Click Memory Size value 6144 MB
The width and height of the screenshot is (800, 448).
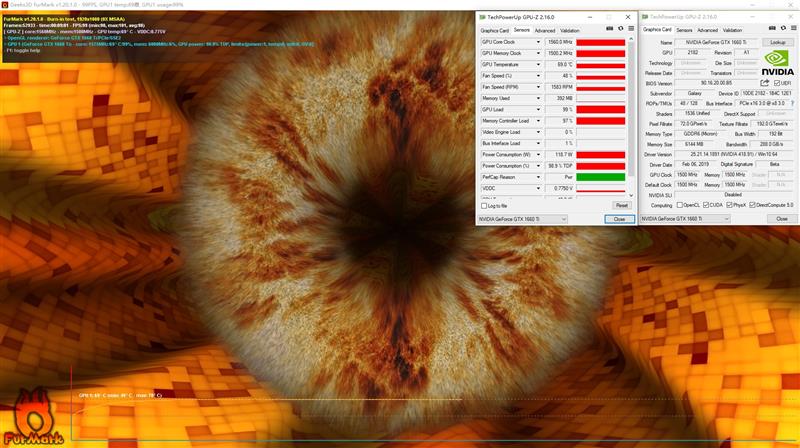coord(694,144)
